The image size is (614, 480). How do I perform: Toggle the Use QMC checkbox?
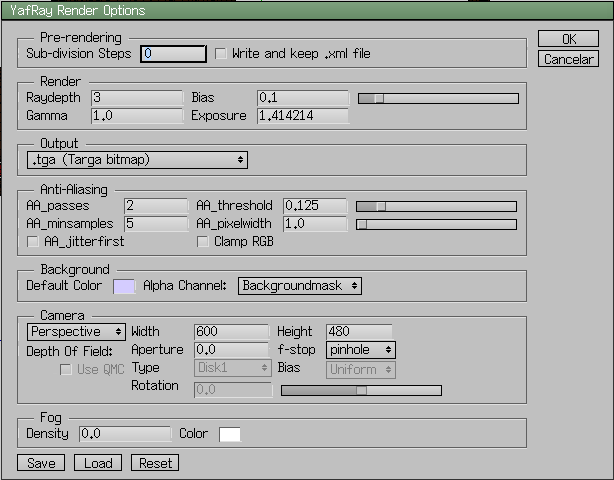66,369
